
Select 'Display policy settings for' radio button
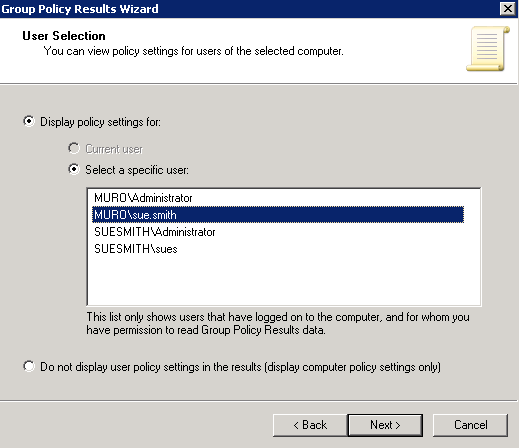29,121
